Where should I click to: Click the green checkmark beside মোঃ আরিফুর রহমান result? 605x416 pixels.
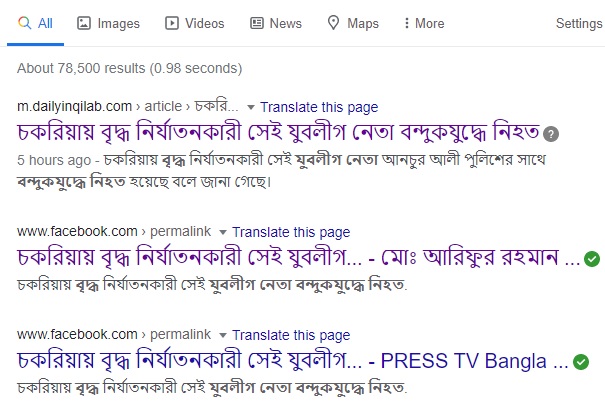coord(592,259)
